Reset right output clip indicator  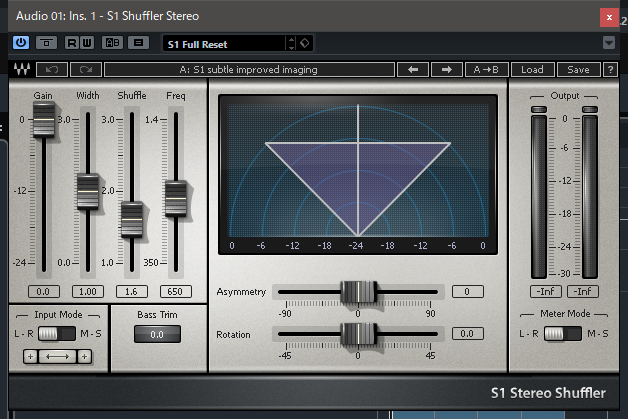click(x=590, y=109)
